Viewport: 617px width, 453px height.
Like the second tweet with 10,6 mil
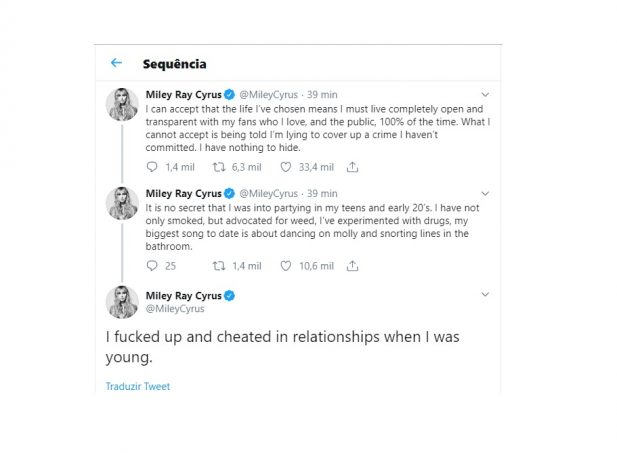click(x=286, y=266)
